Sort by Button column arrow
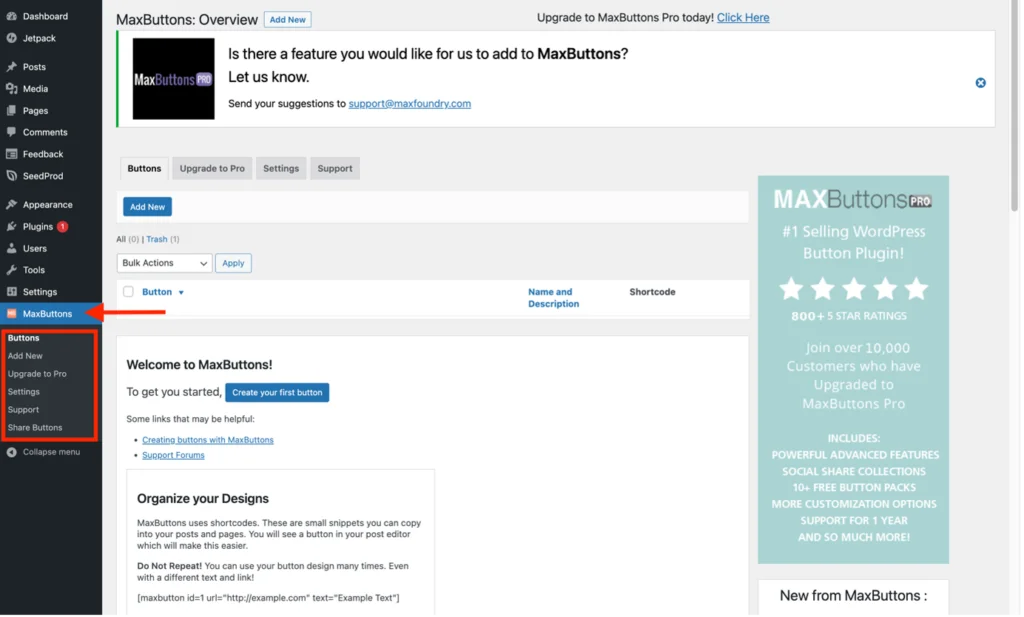This screenshot has width=1024, height=617. tap(182, 293)
